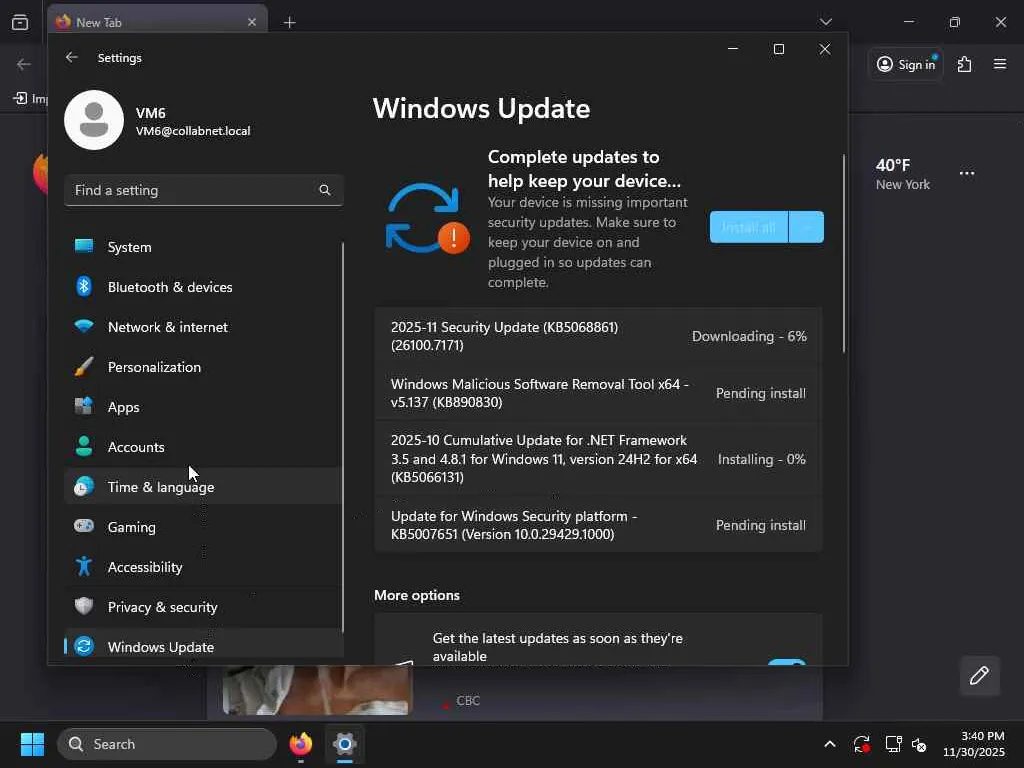
Task: Click the Install all button
Action: (x=748, y=227)
